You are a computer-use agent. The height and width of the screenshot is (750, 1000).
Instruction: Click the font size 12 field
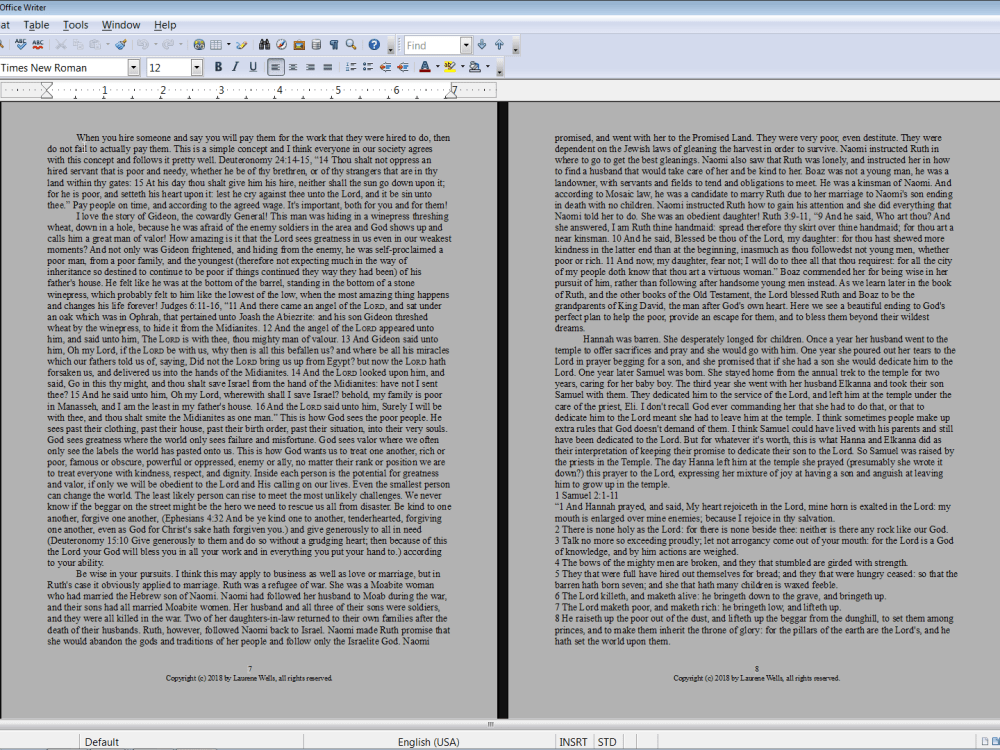(168, 68)
